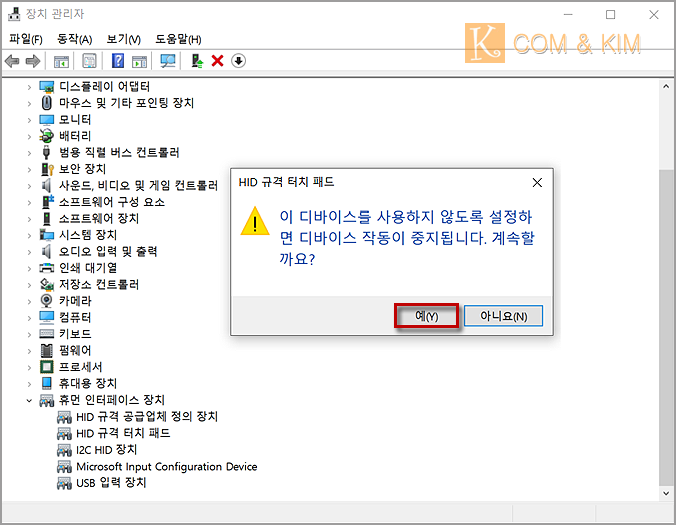Click the keyboard icon beside 키보드

point(47,334)
